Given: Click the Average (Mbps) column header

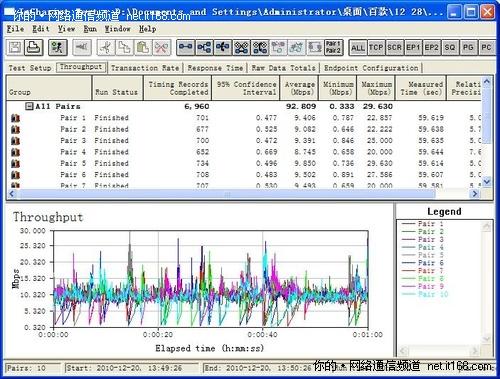Looking at the screenshot, I should (299, 88).
